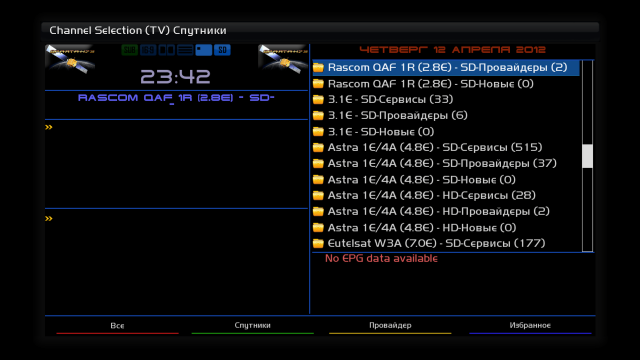Click the 16:9 aspect ratio indicator

pos(148,50)
